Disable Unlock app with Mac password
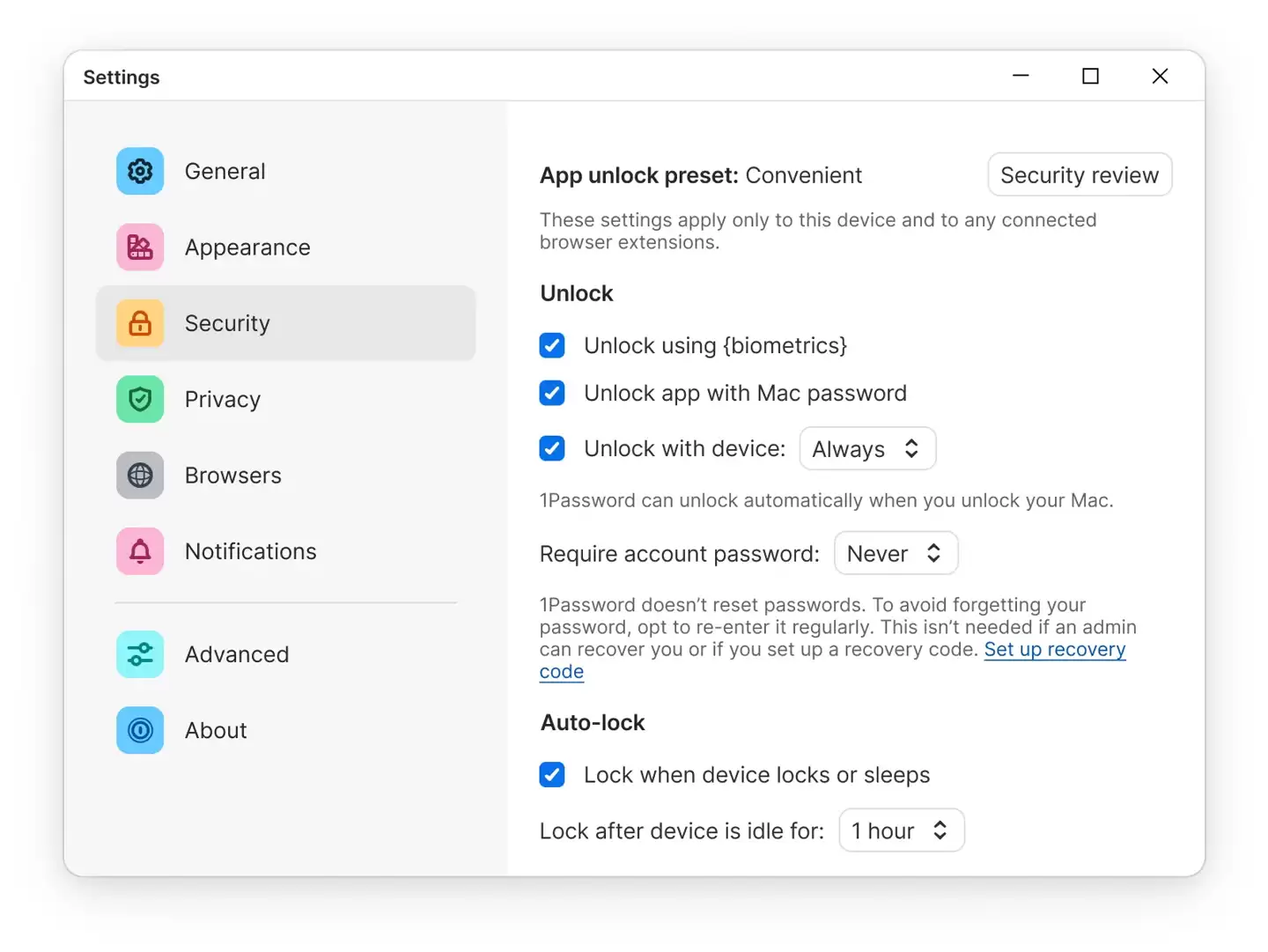Screen dimensions: 1268x952 click(x=552, y=393)
